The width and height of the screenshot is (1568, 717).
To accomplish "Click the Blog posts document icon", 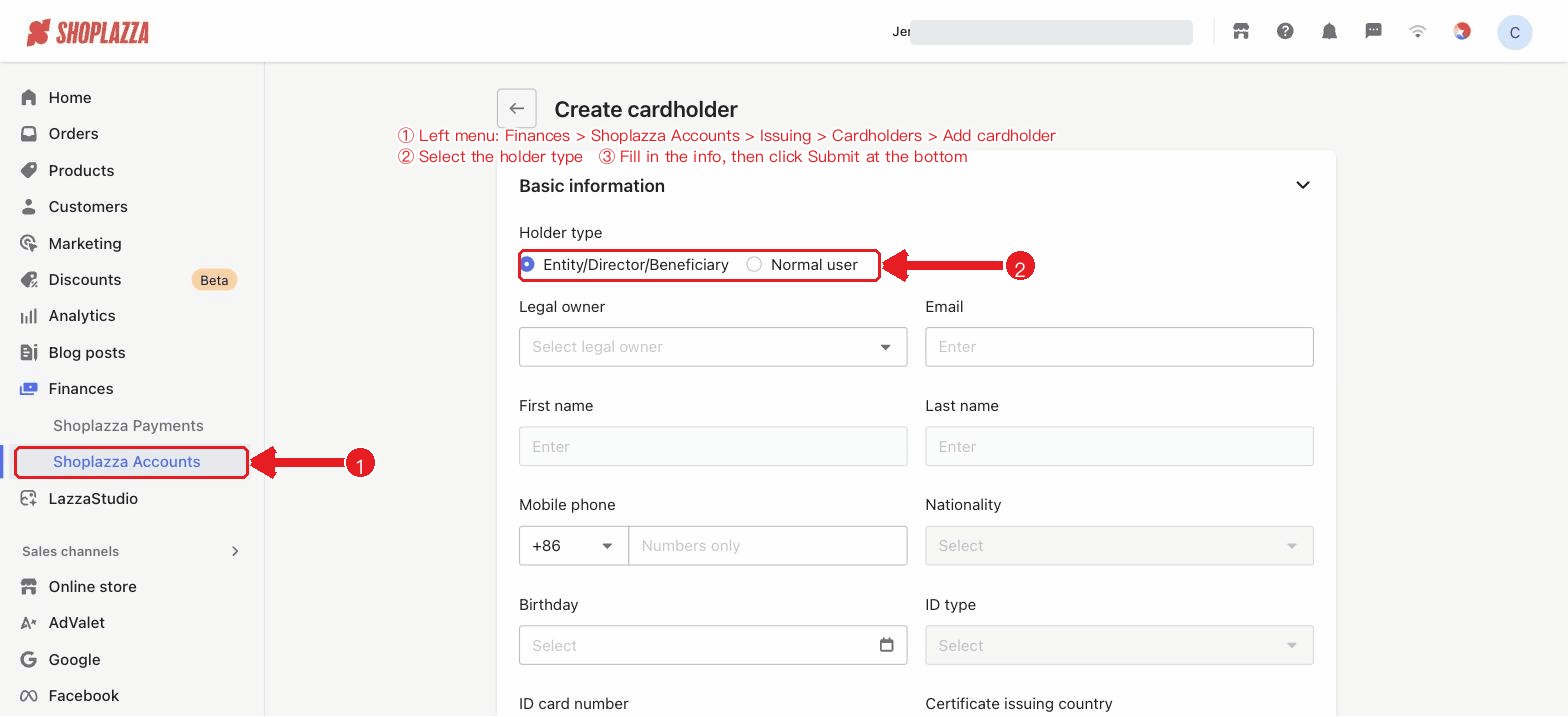I will [x=29, y=352].
